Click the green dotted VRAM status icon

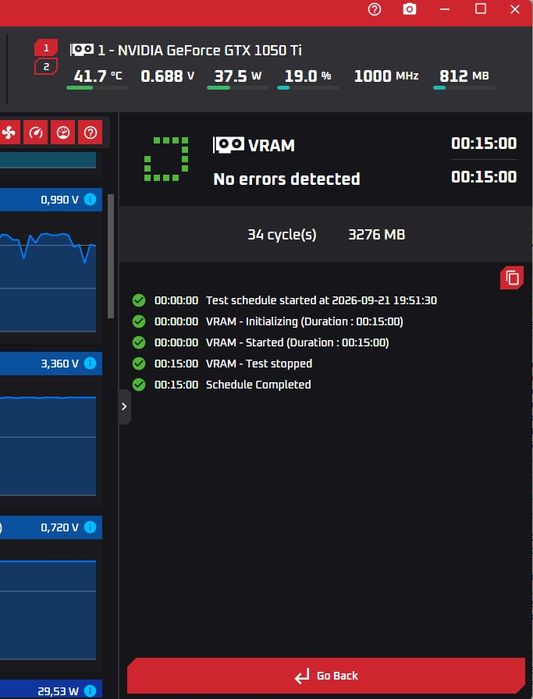tap(166, 159)
